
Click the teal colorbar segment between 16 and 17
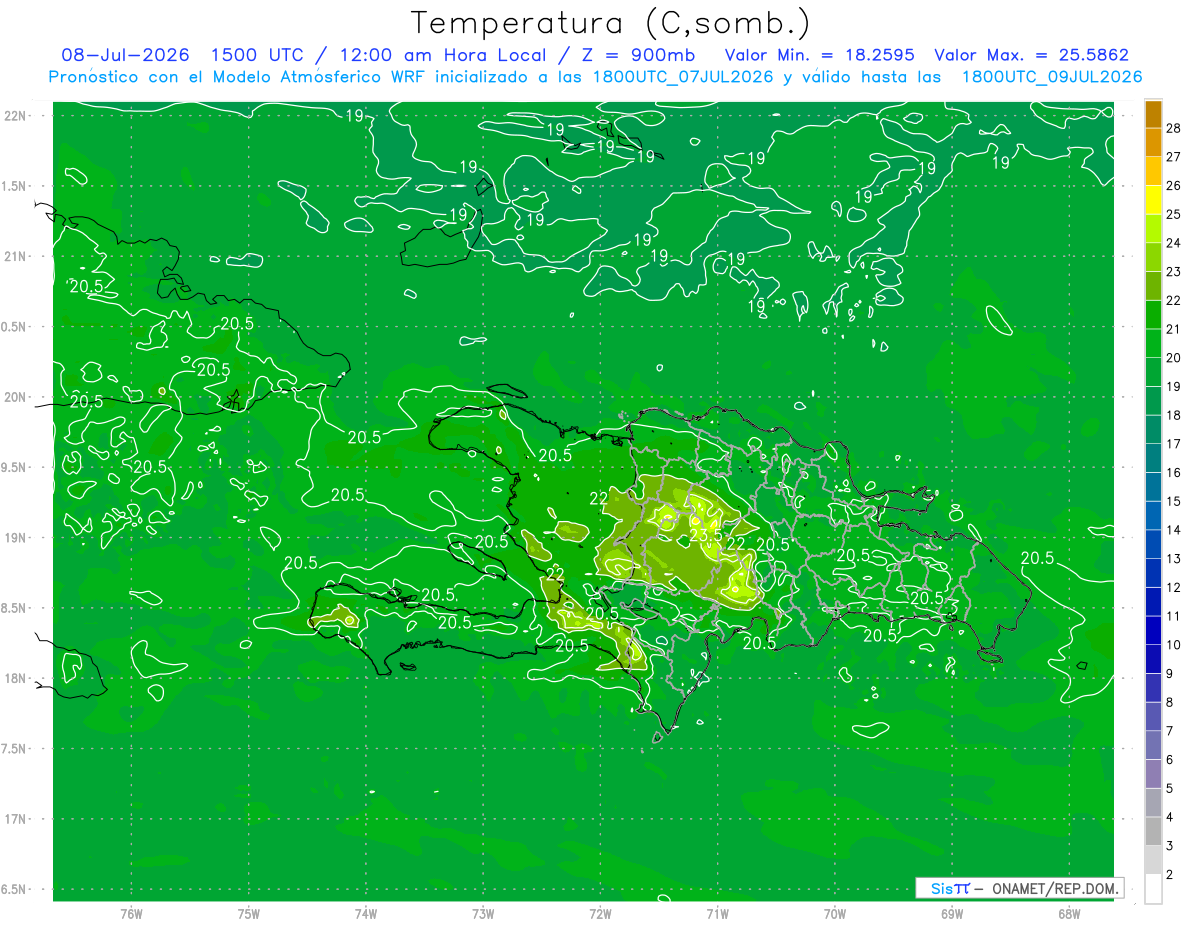tap(1153, 458)
